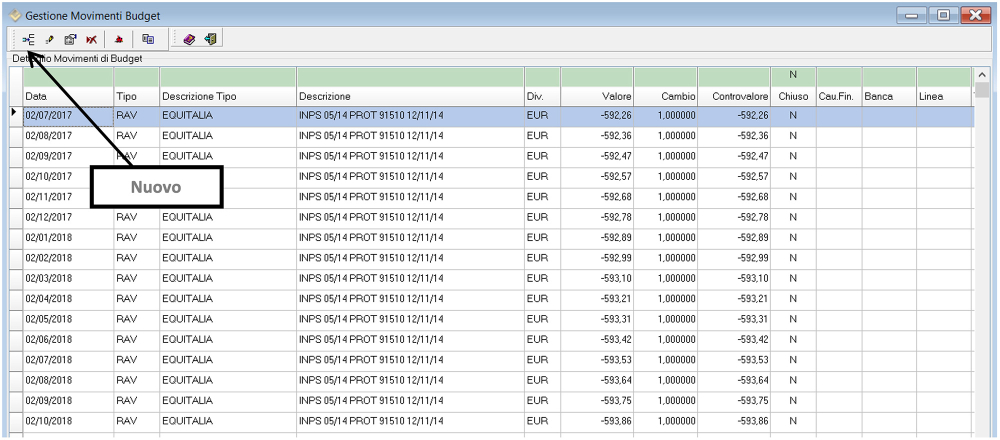Click the small red icon before the copy icon

point(119,39)
